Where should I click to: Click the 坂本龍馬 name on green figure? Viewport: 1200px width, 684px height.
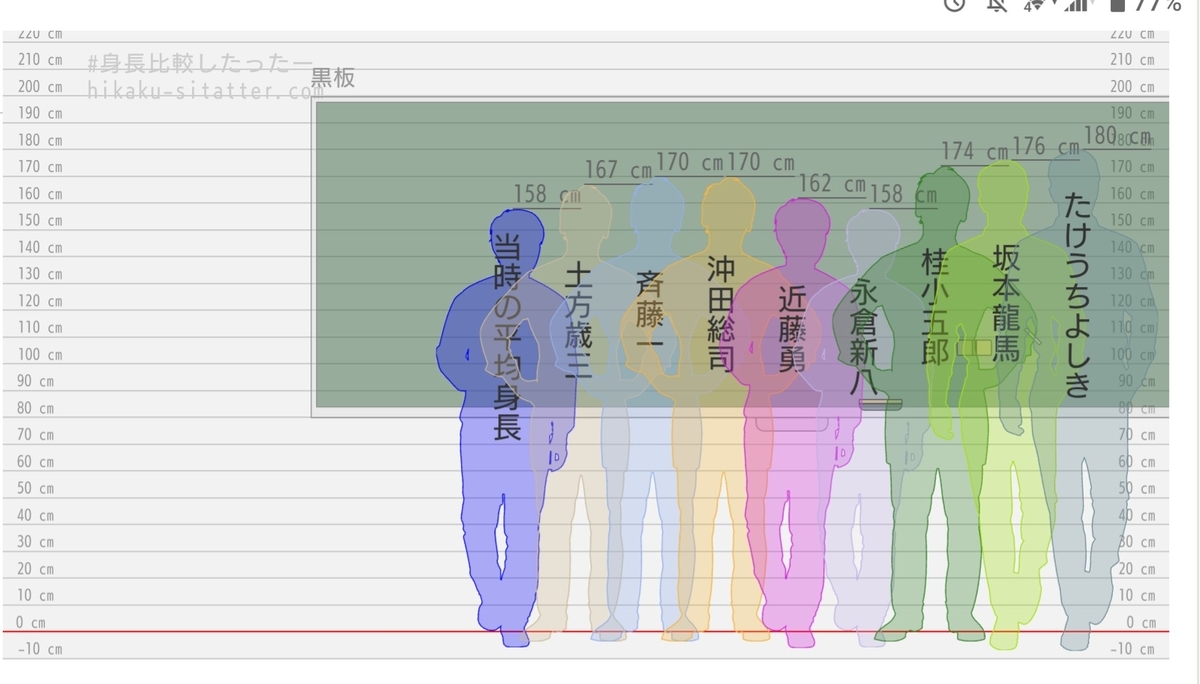pyautogui.click(x=1006, y=302)
